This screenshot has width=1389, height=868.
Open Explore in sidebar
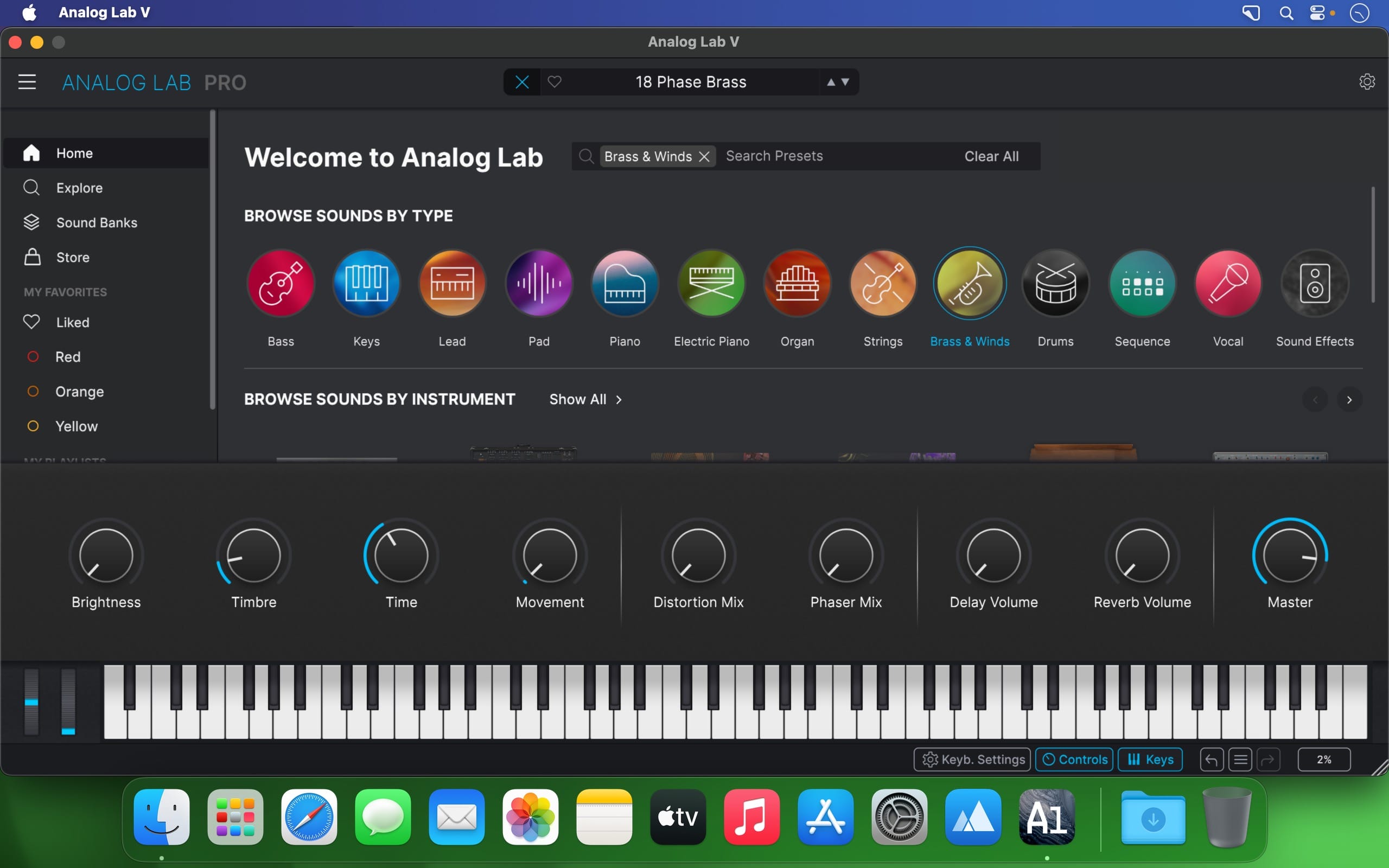106,188
